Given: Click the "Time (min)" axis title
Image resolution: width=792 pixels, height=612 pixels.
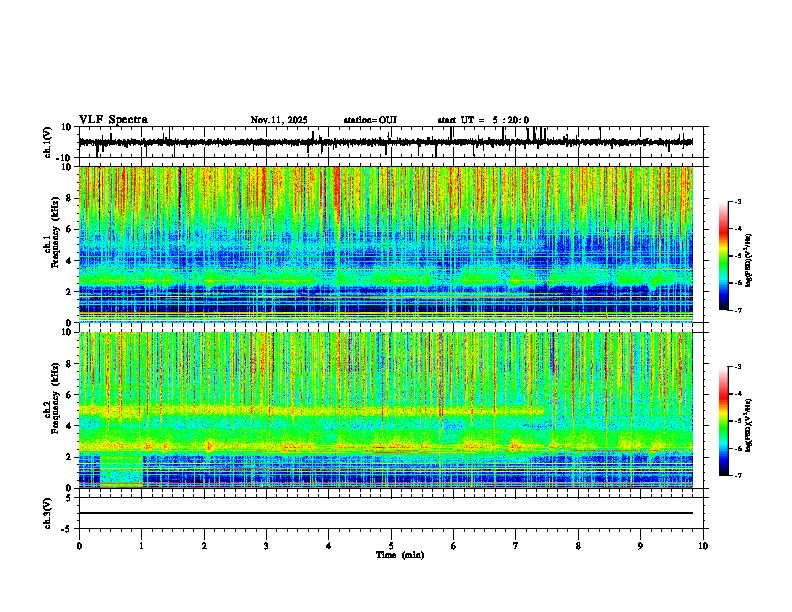Looking at the screenshot, I should pyautogui.click(x=400, y=554).
